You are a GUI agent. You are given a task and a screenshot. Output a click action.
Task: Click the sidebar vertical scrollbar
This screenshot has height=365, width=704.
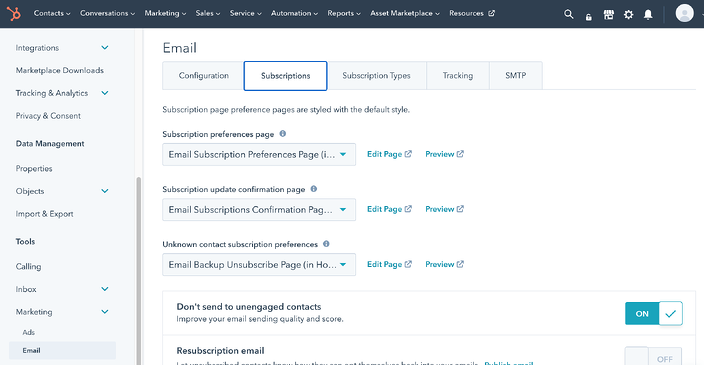click(139, 271)
